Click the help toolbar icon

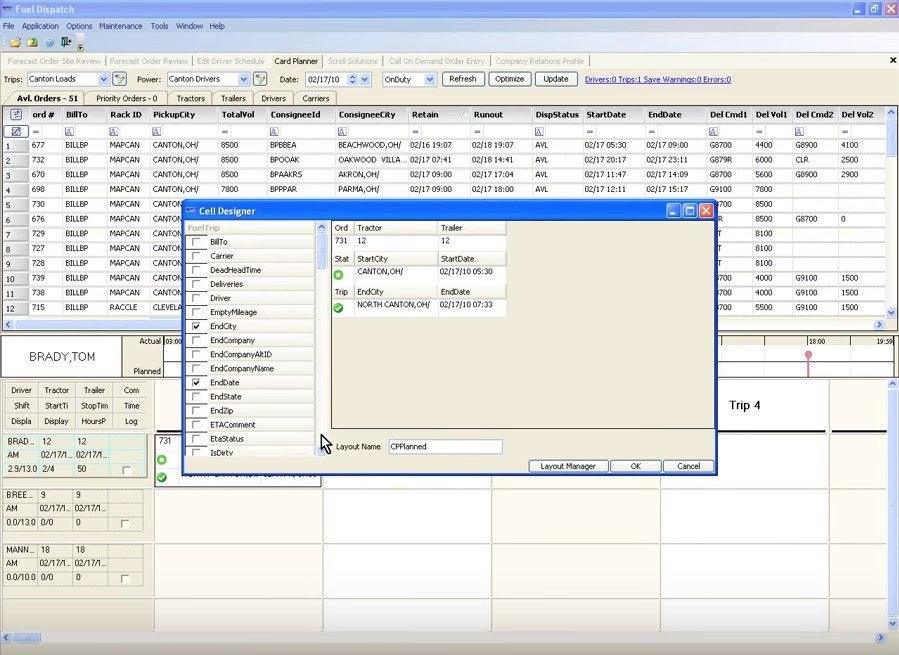pyautogui.click(x=48, y=42)
